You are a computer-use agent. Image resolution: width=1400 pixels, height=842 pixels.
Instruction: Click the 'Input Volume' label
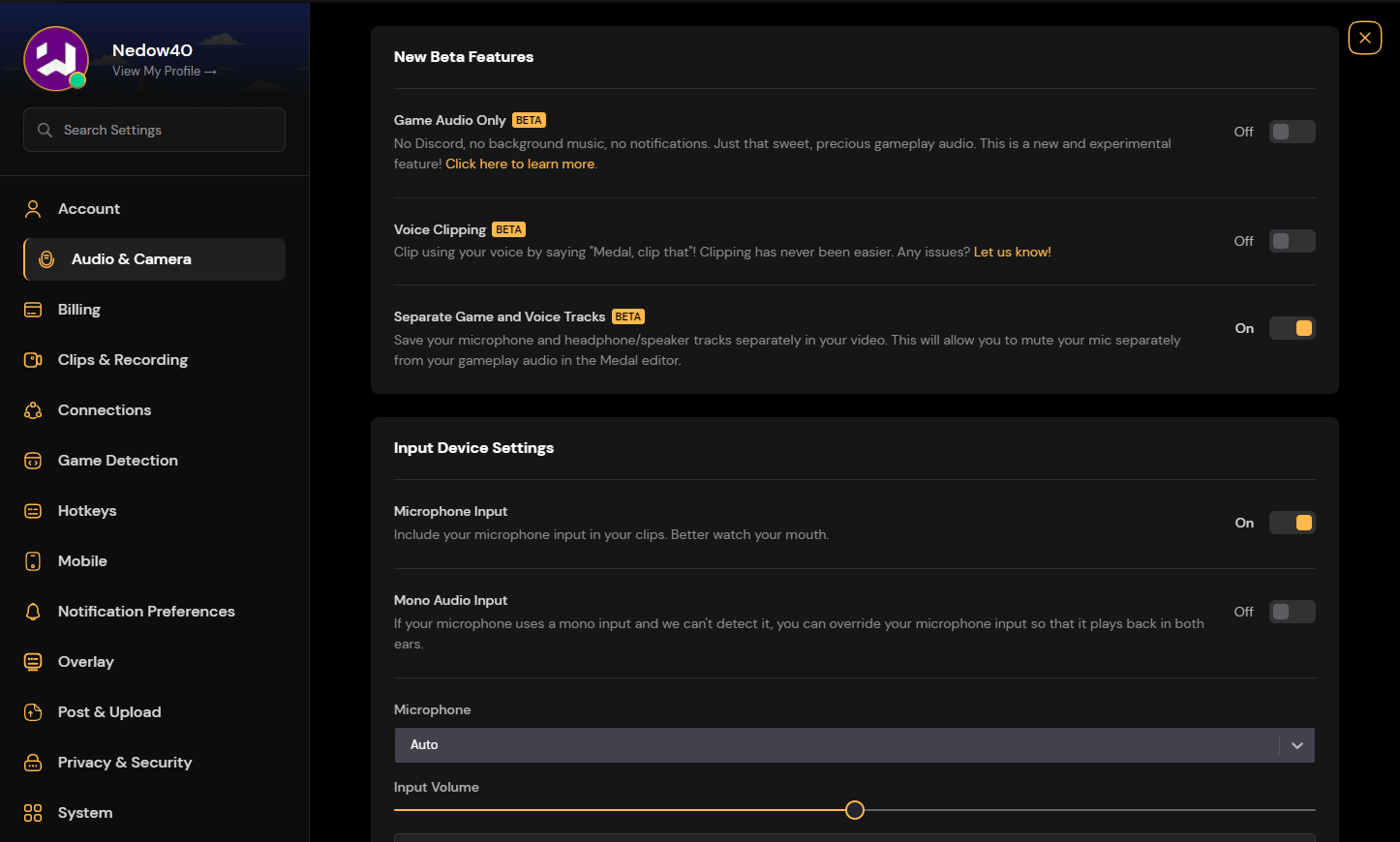pos(437,788)
